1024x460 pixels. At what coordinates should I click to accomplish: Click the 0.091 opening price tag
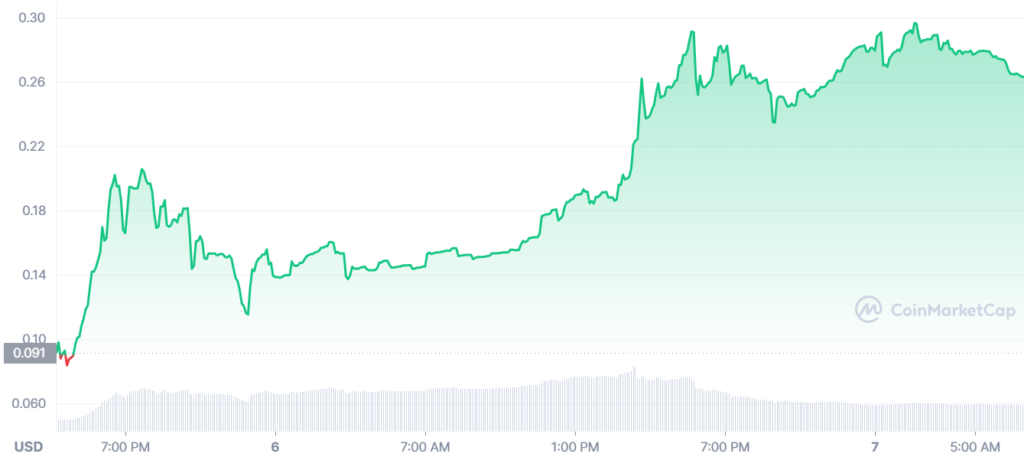click(28, 353)
